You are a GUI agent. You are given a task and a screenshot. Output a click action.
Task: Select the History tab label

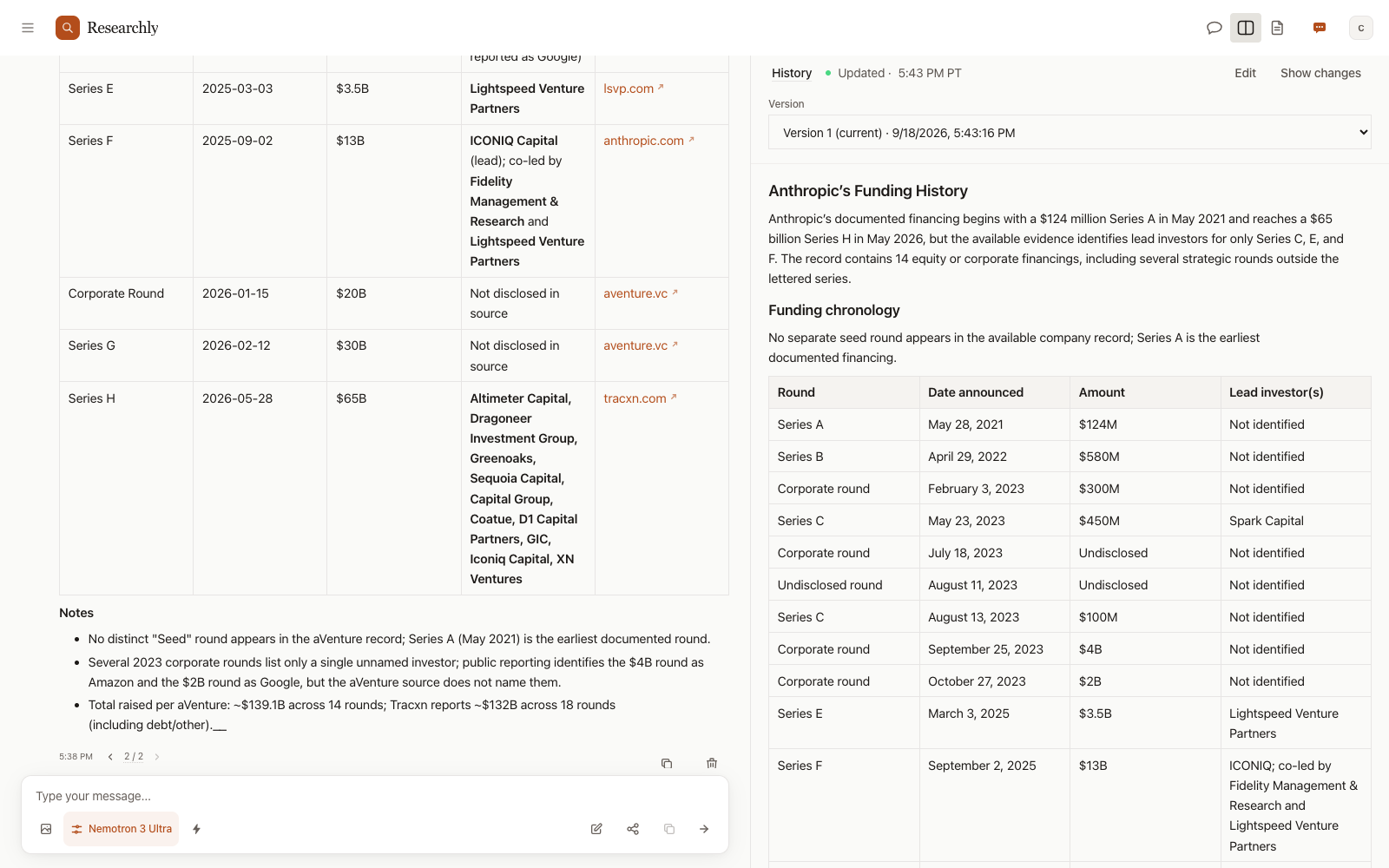click(x=792, y=73)
